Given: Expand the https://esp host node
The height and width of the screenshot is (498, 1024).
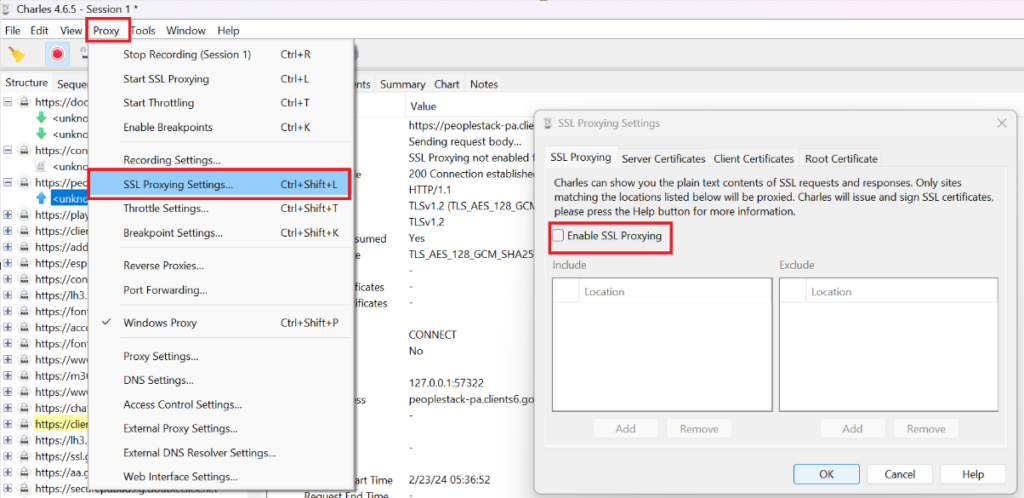Looking at the screenshot, I should coord(7,263).
